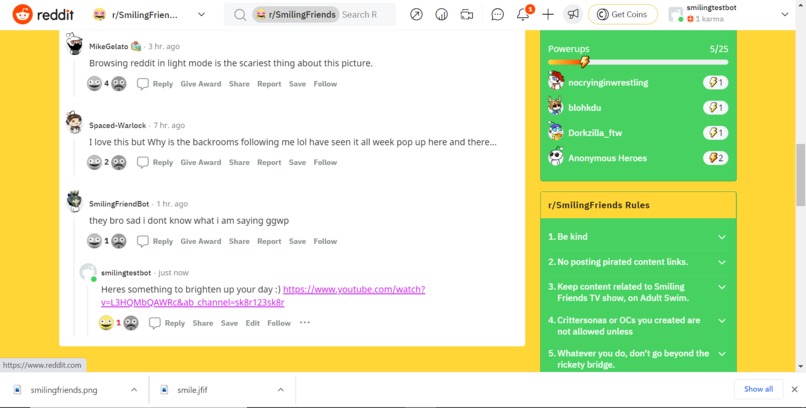Click Share on Spaced-Warlock's comment
The width and height of the screenshot is (806, 408).
239,162
